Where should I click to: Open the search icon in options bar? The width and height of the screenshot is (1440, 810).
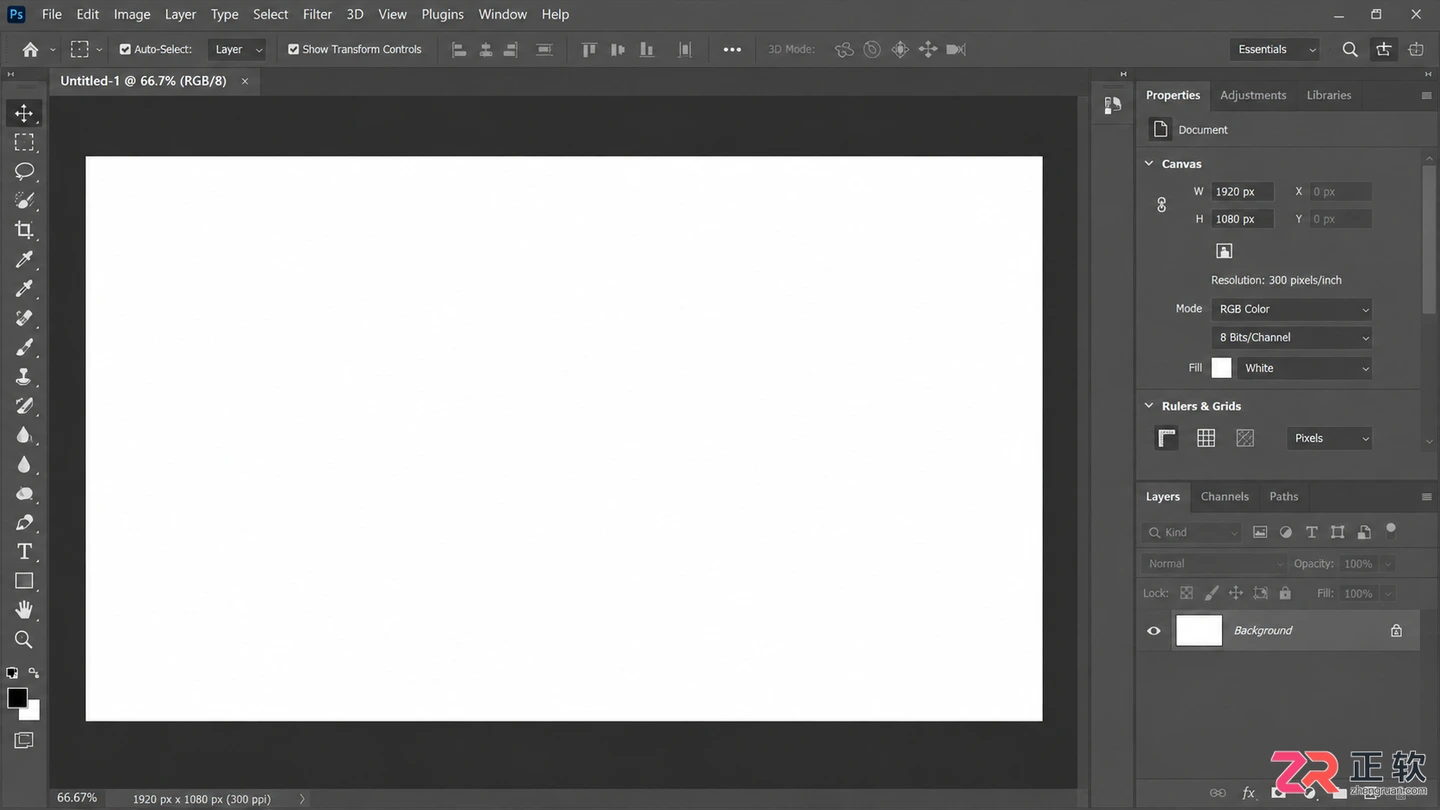pos(1350,49)
